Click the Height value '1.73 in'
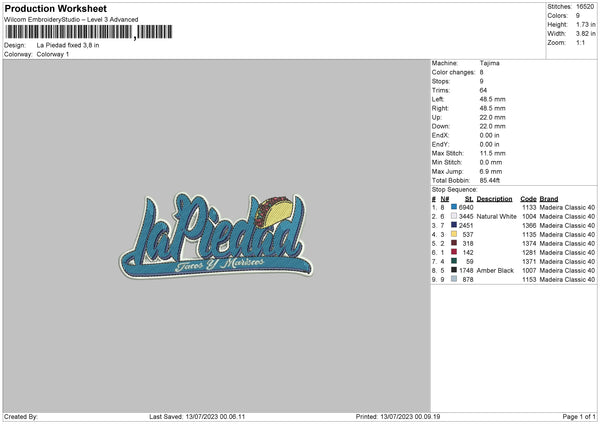Image resolution: width=600 pixels, height=424 pixels. coord(585,24)
